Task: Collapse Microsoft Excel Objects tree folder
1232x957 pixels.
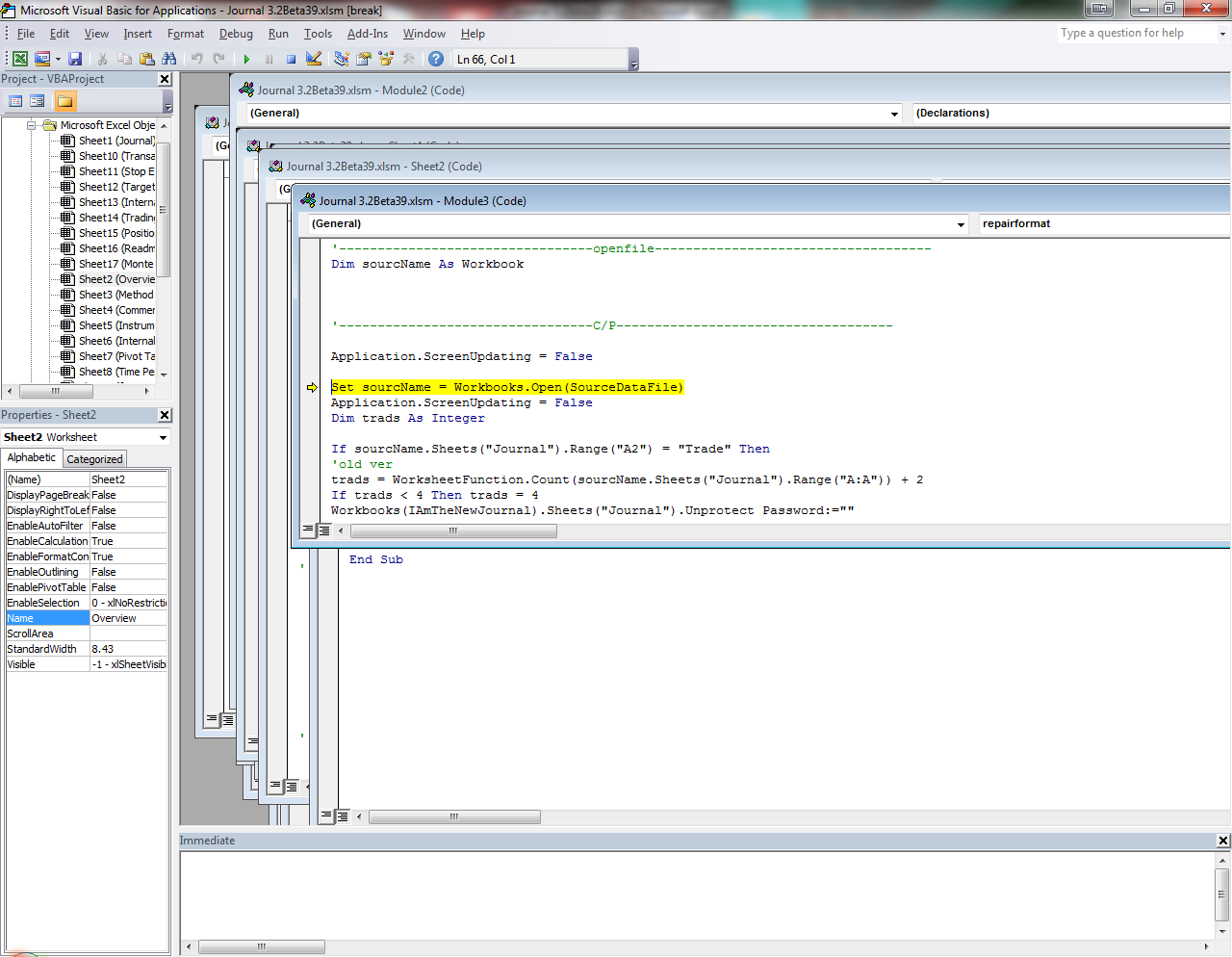Action: tap(32, 125)
